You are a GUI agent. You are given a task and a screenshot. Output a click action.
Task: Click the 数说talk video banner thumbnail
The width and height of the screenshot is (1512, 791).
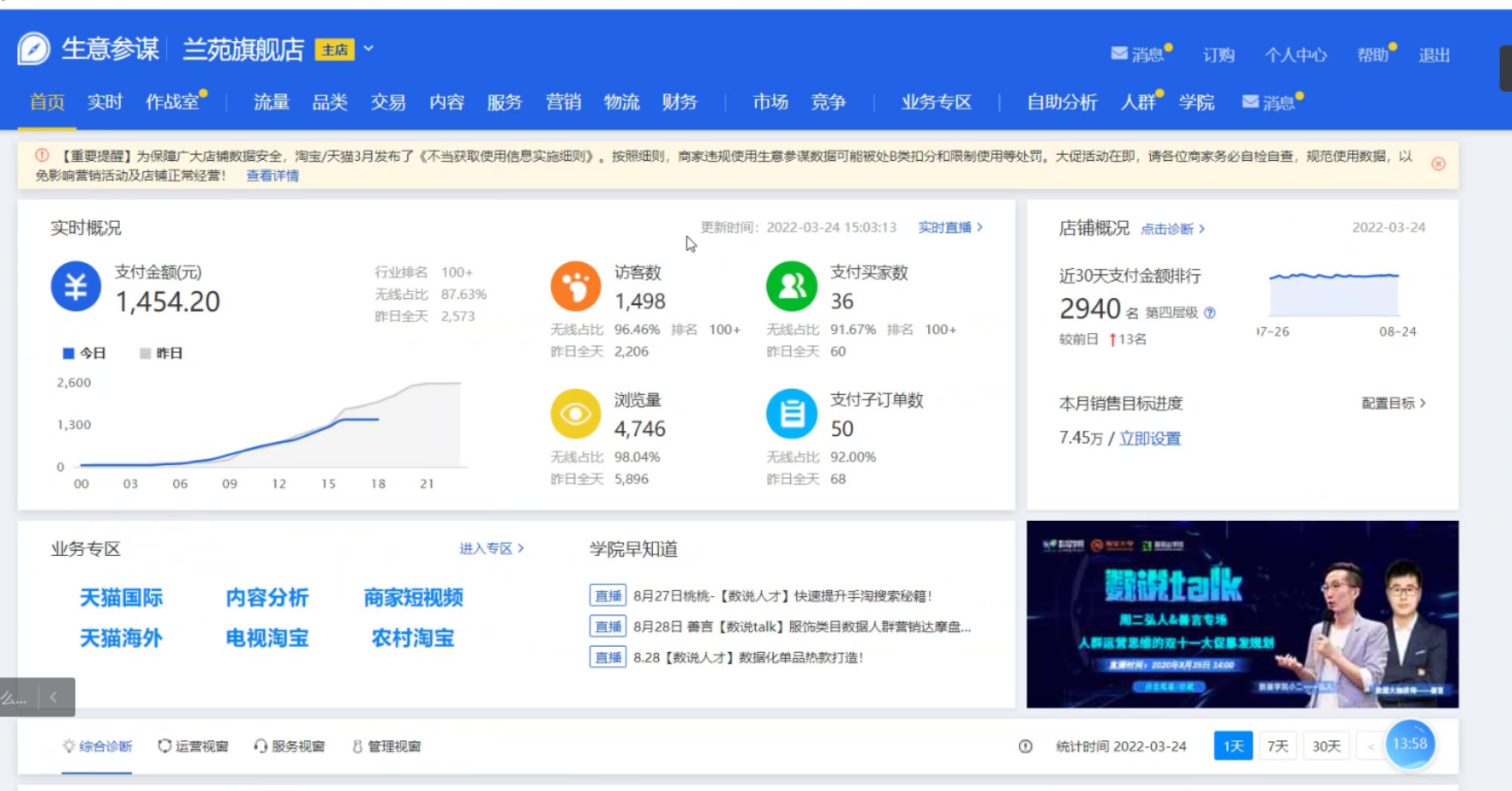tap(1242, 614)
